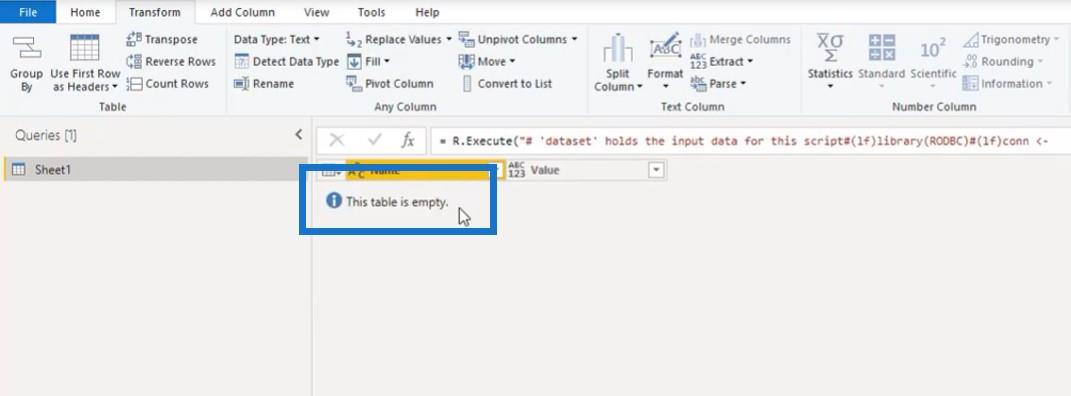Click the Split Column icon
The width and height of the screenshot is (1071, 396).
(x=617, y=48)
